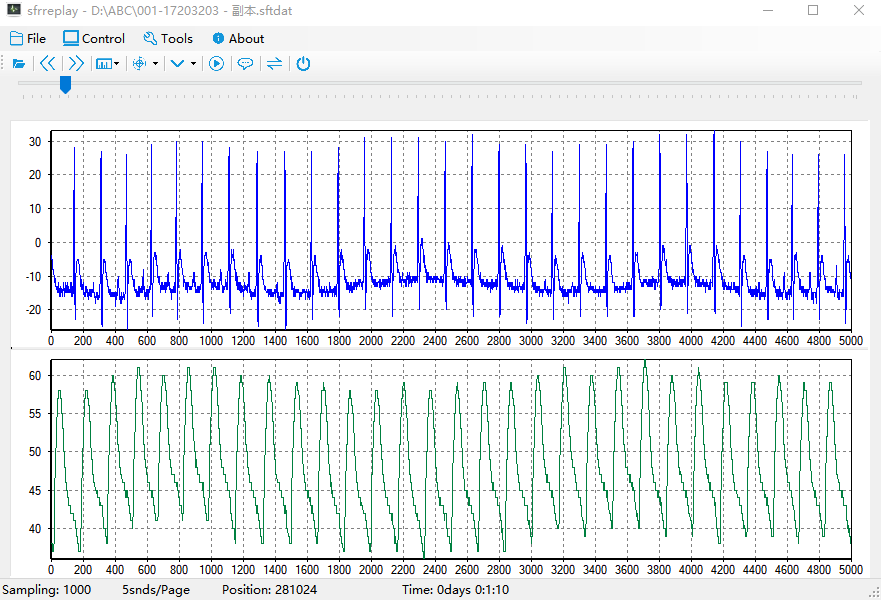Click the crosshair target icon
This screenshot has height=600, width=881.
tap(140, 64)
